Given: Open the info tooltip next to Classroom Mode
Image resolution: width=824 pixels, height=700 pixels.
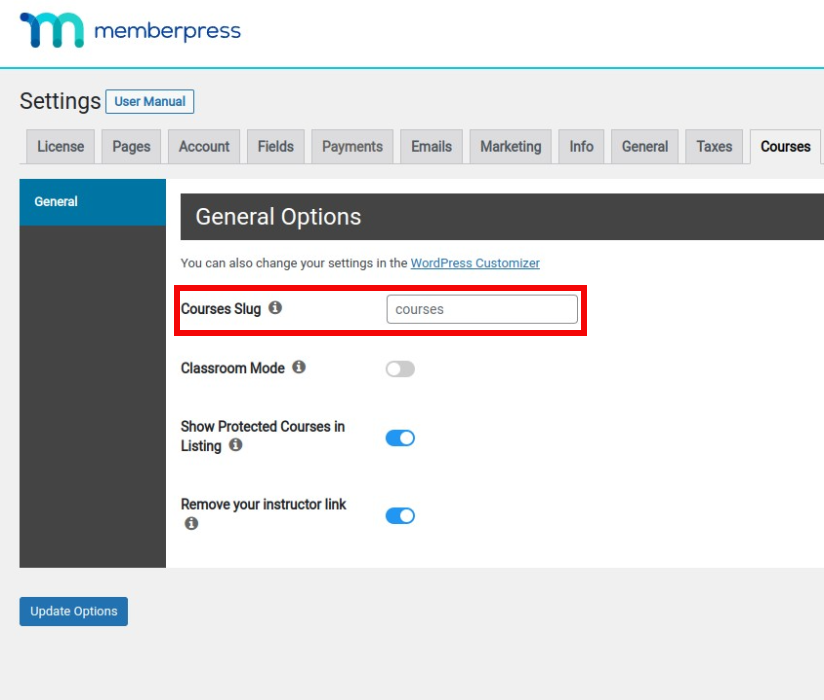Looking at the screenshot, I should (299, 367).
